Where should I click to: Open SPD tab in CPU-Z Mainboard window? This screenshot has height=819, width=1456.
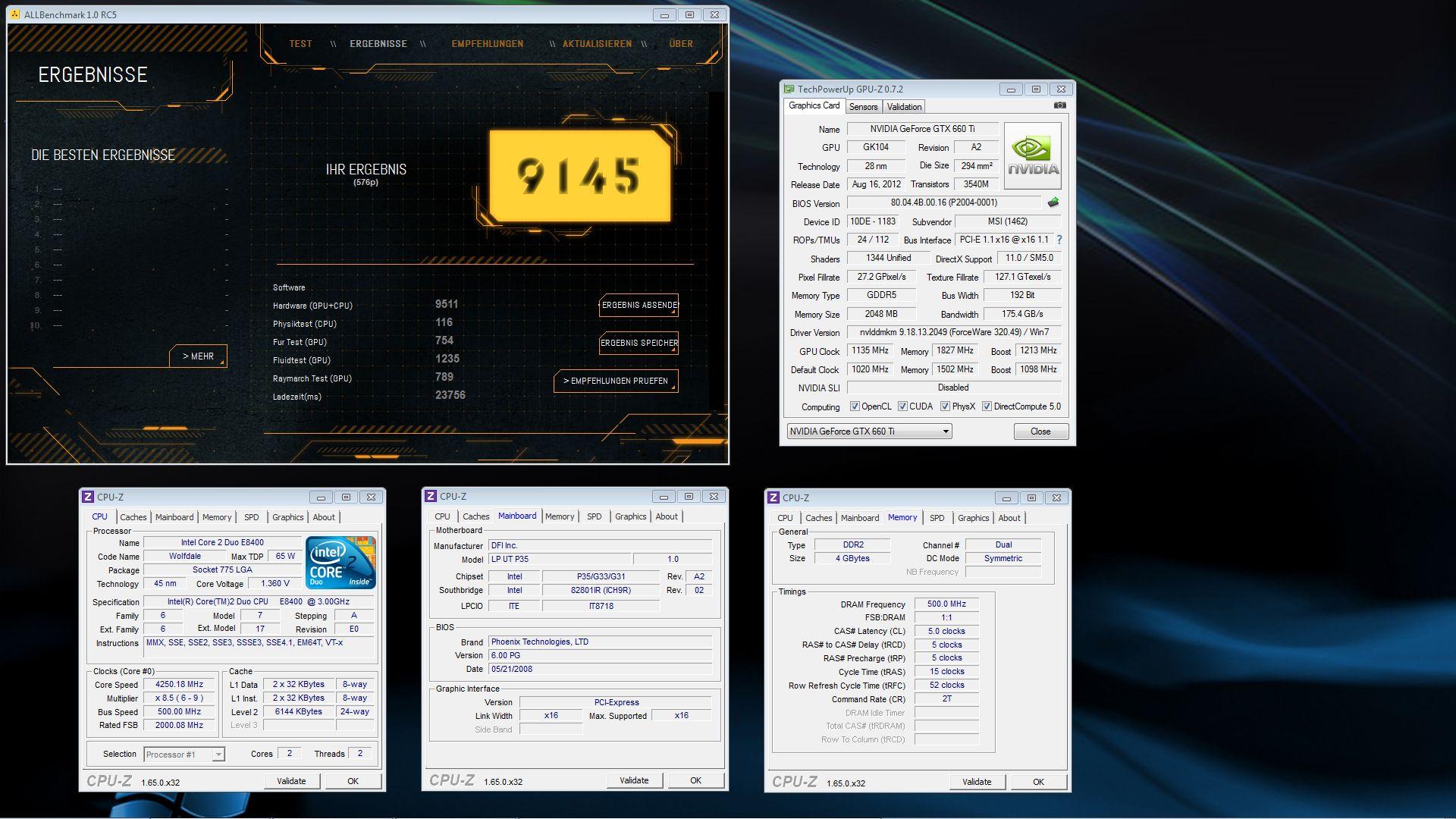tap(594, 516)
